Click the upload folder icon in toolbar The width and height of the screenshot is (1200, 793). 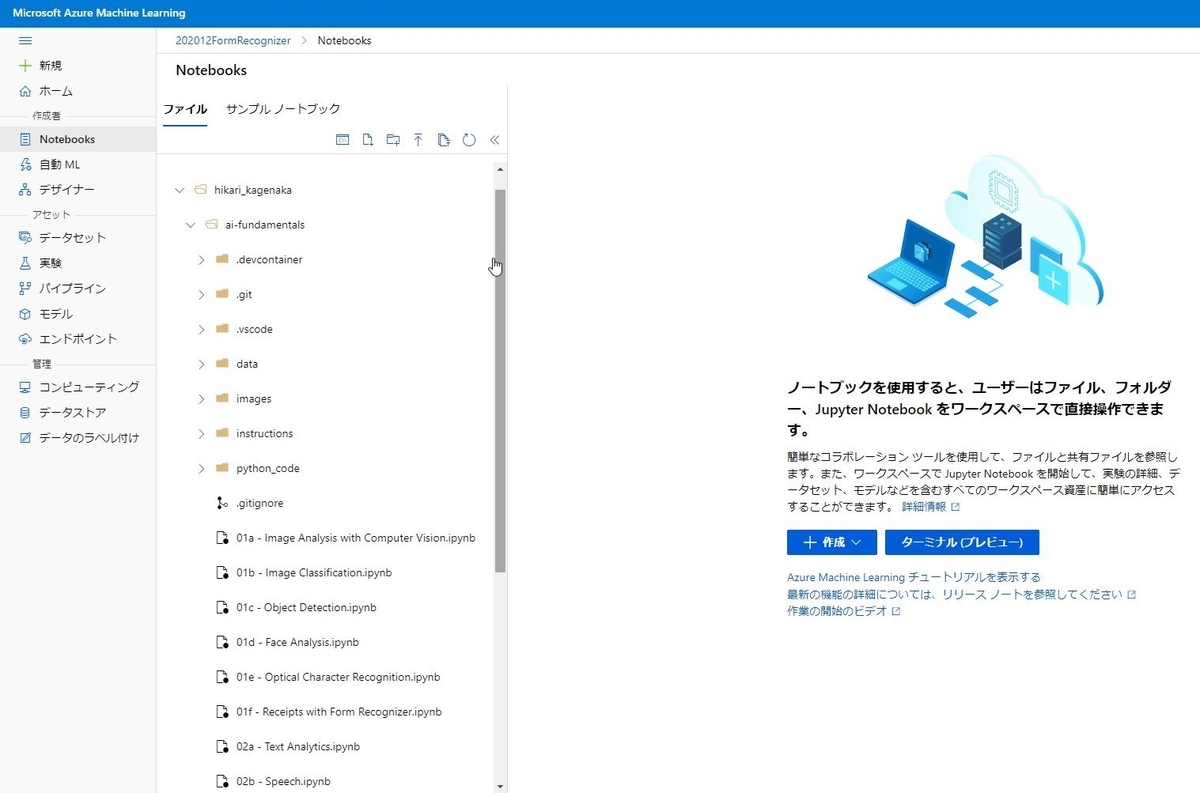(444, 140)
